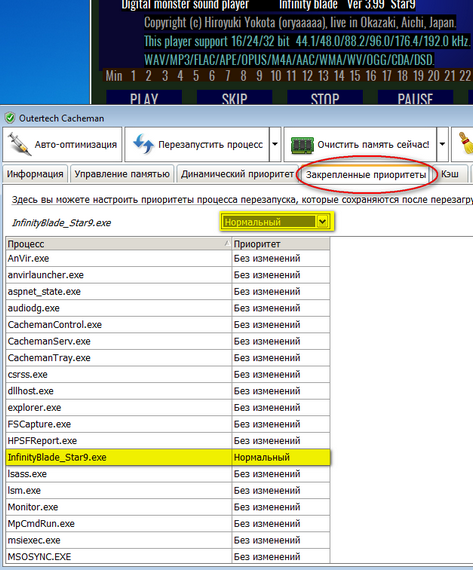Click the broom cleanup icon
This screenshot has width=473, height=570.
click(465, 144)
